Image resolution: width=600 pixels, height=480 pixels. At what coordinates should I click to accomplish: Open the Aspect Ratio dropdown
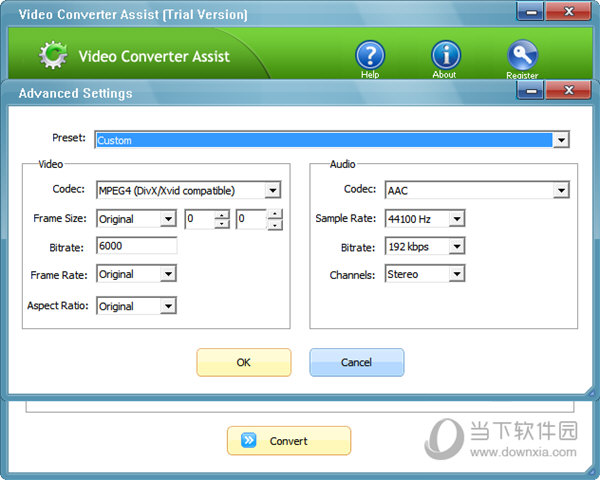coord(136,306)
